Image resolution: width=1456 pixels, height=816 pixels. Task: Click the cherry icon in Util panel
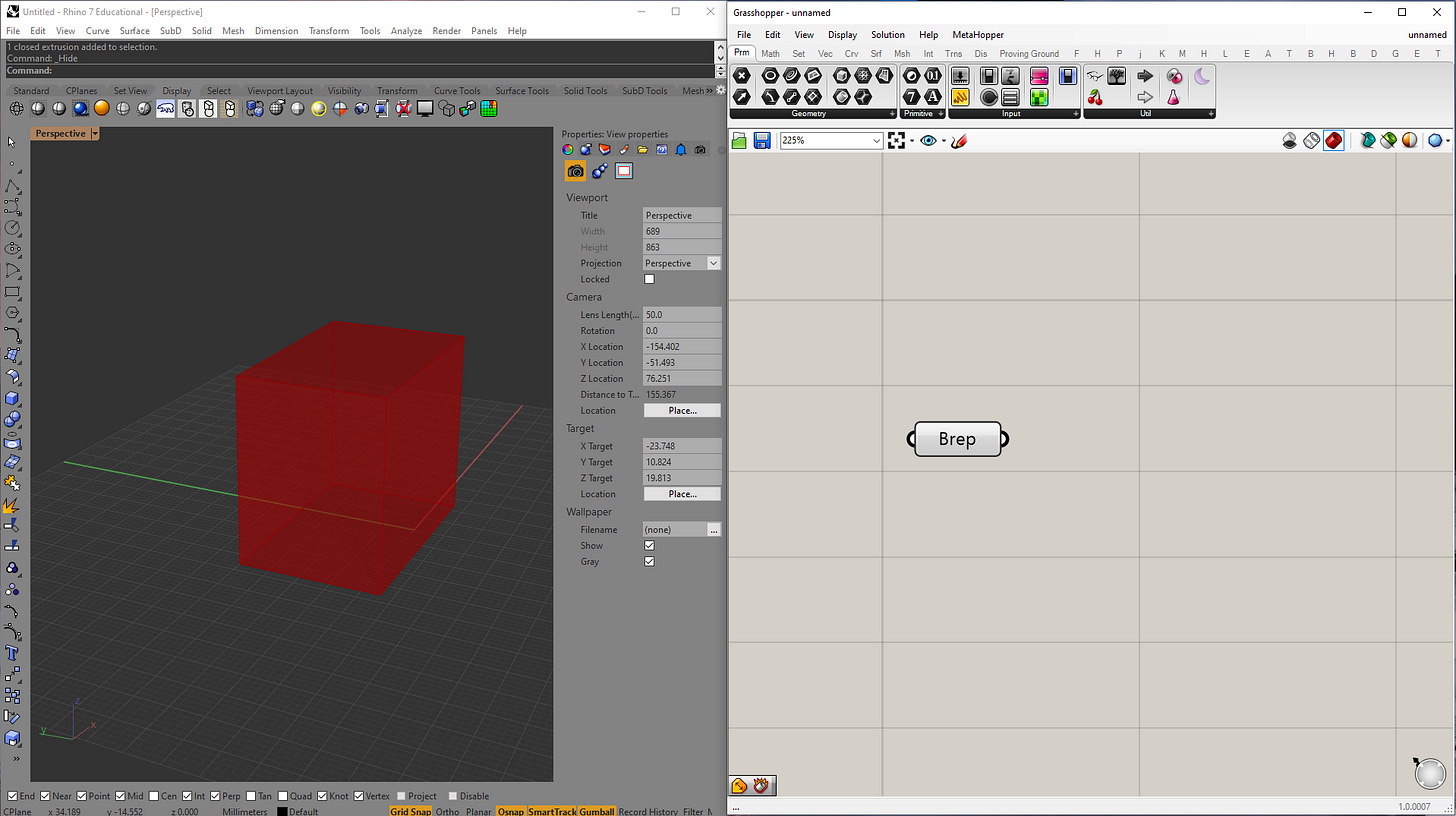[1095, 97]
